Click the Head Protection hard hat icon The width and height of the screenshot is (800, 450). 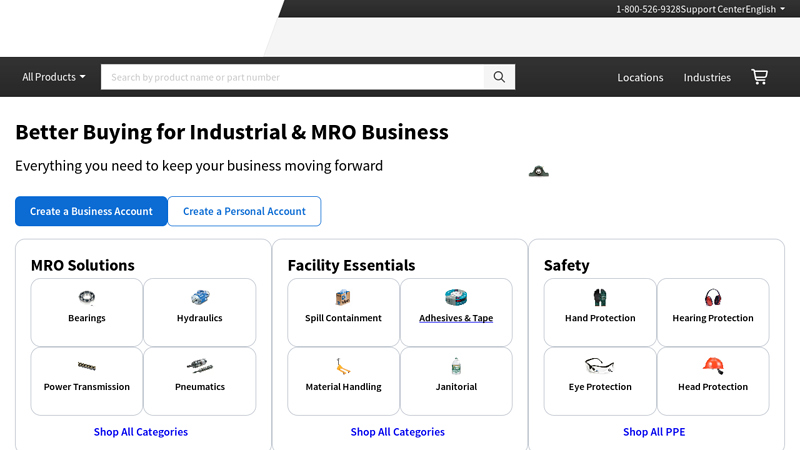[x=713, y=366]
